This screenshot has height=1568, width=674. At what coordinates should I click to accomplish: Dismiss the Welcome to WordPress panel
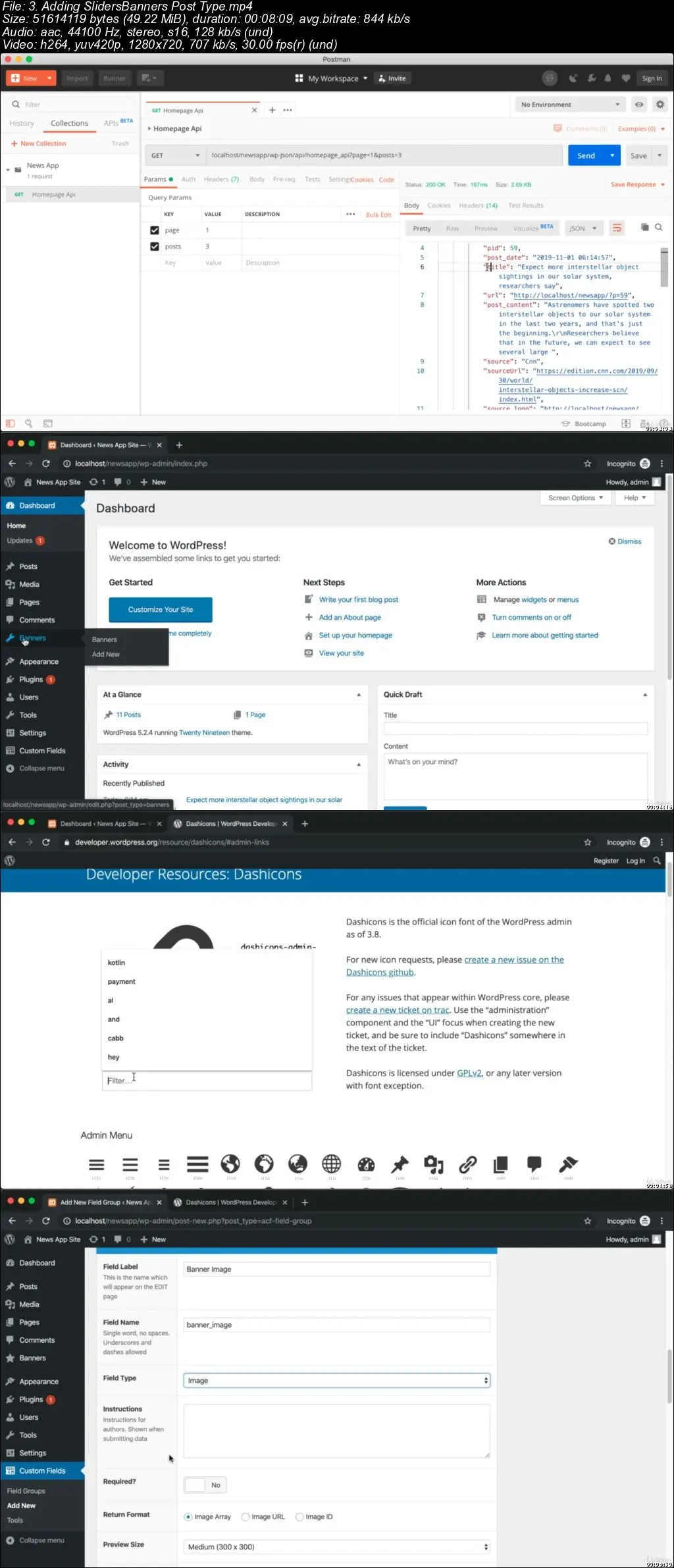coord(625,541)
